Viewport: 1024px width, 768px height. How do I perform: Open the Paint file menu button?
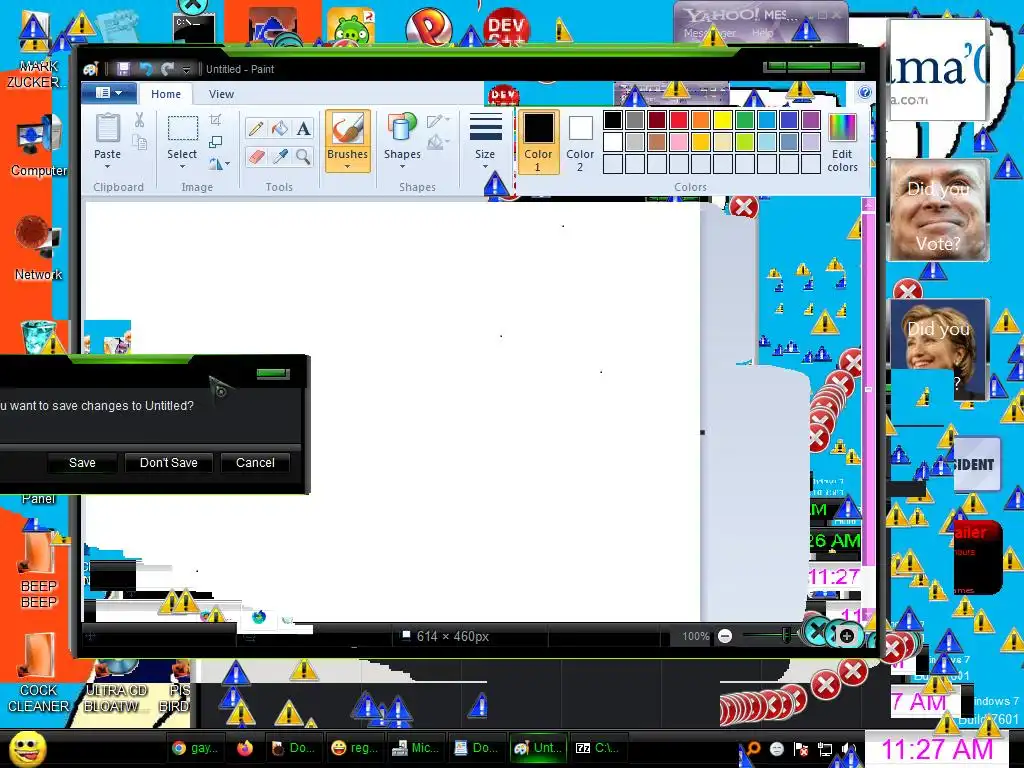click(109, 93)
